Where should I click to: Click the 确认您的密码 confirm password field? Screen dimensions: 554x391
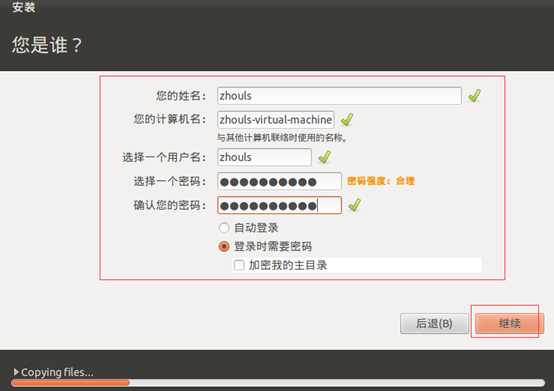[x=279, y=205]
